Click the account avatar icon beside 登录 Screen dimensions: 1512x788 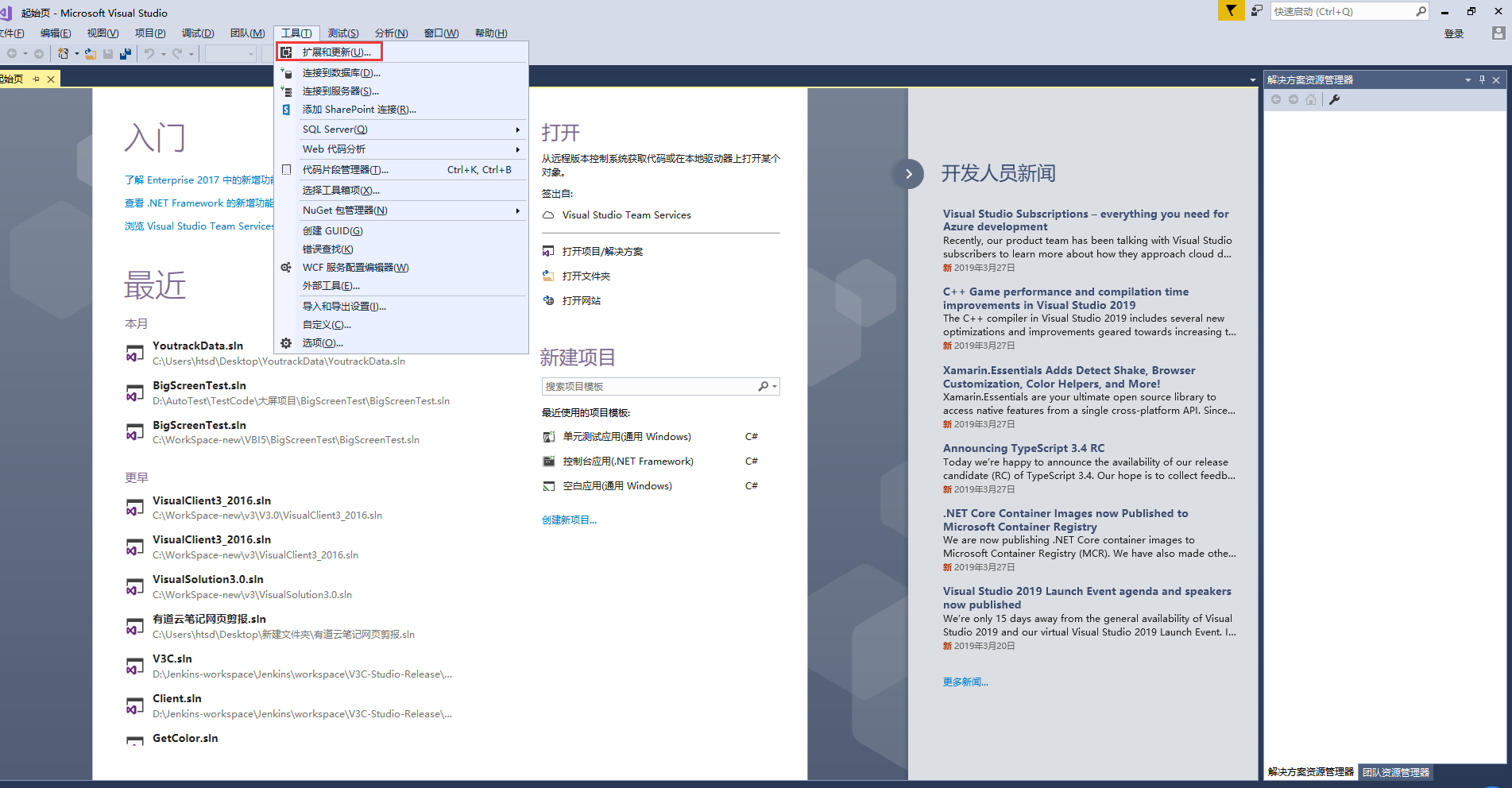click(x=1498, y=33)
